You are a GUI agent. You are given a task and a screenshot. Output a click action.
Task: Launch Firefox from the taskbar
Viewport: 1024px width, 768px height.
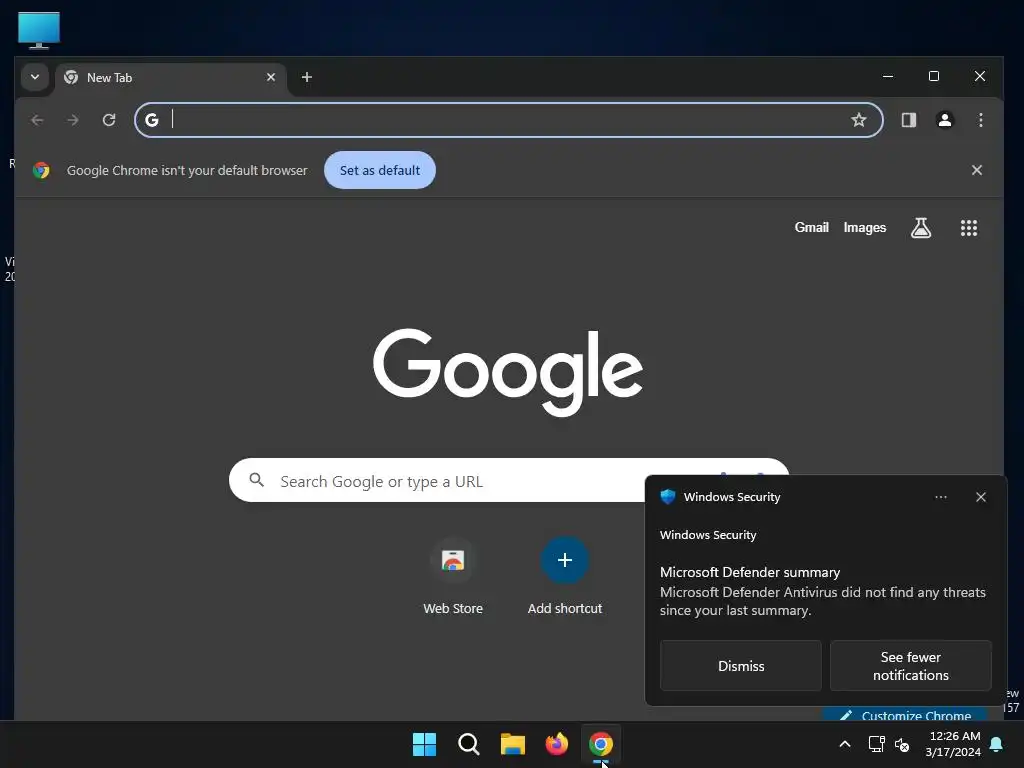556,744
